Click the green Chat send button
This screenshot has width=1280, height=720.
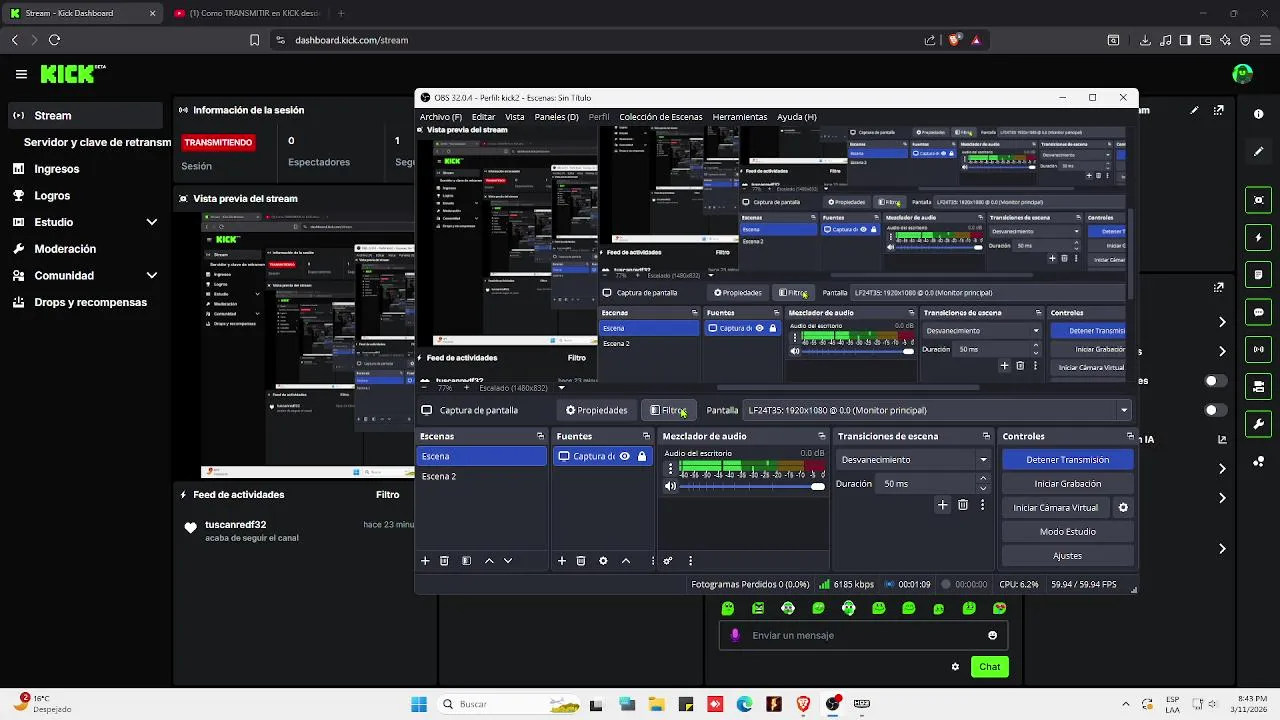pos(989,667)
